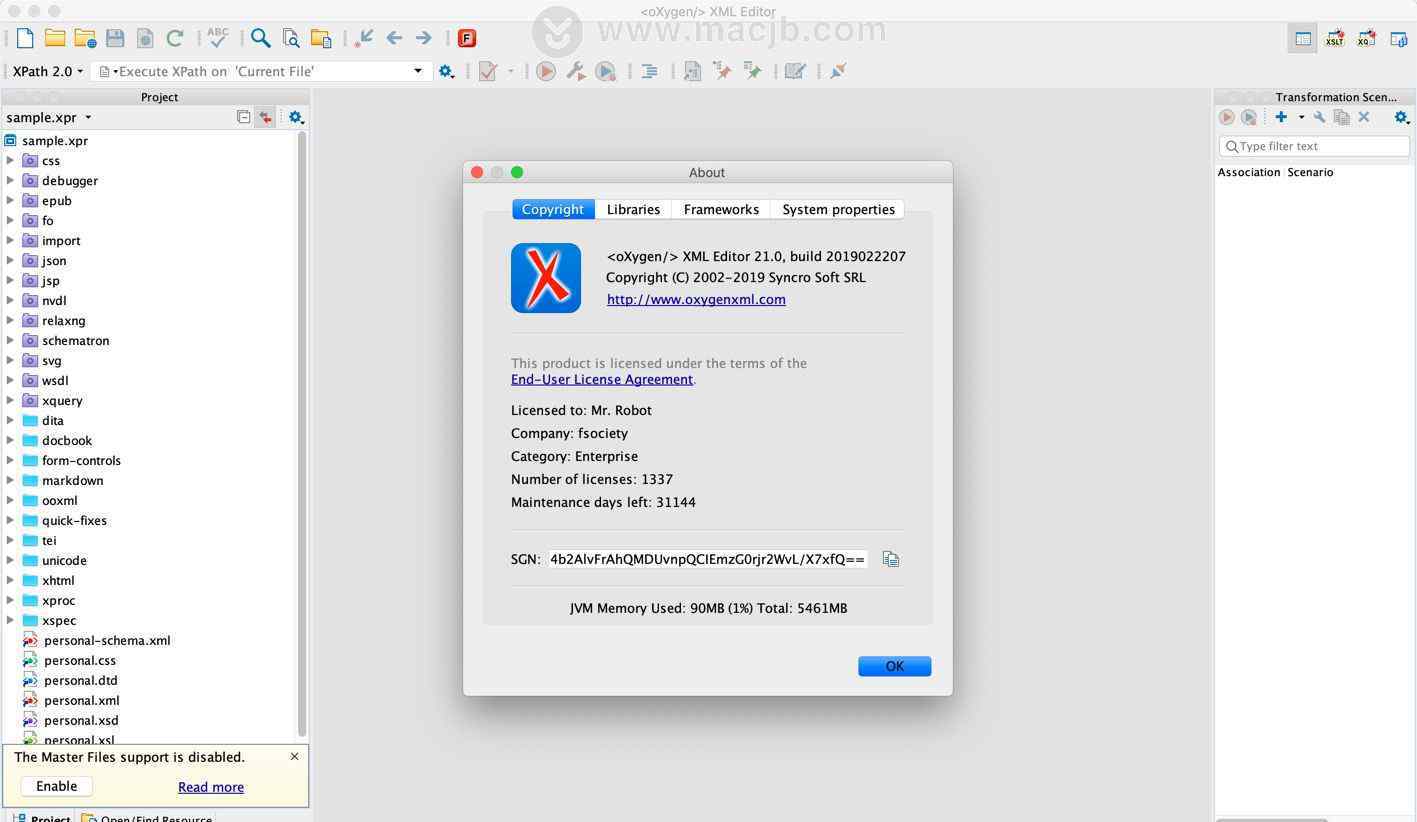Click the Type filter text field
Viewport: 1417px width, 822px height.
(1314, 146)
